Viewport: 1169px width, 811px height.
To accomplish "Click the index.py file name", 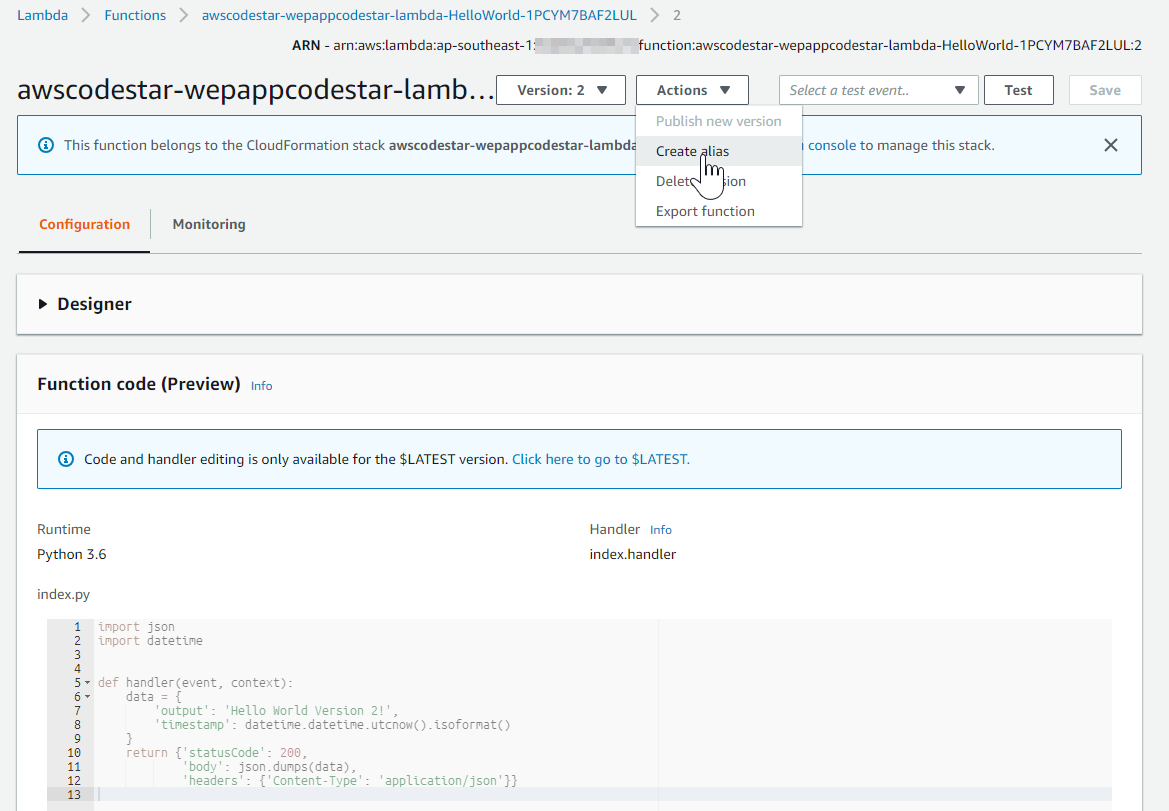I will 63,595.
